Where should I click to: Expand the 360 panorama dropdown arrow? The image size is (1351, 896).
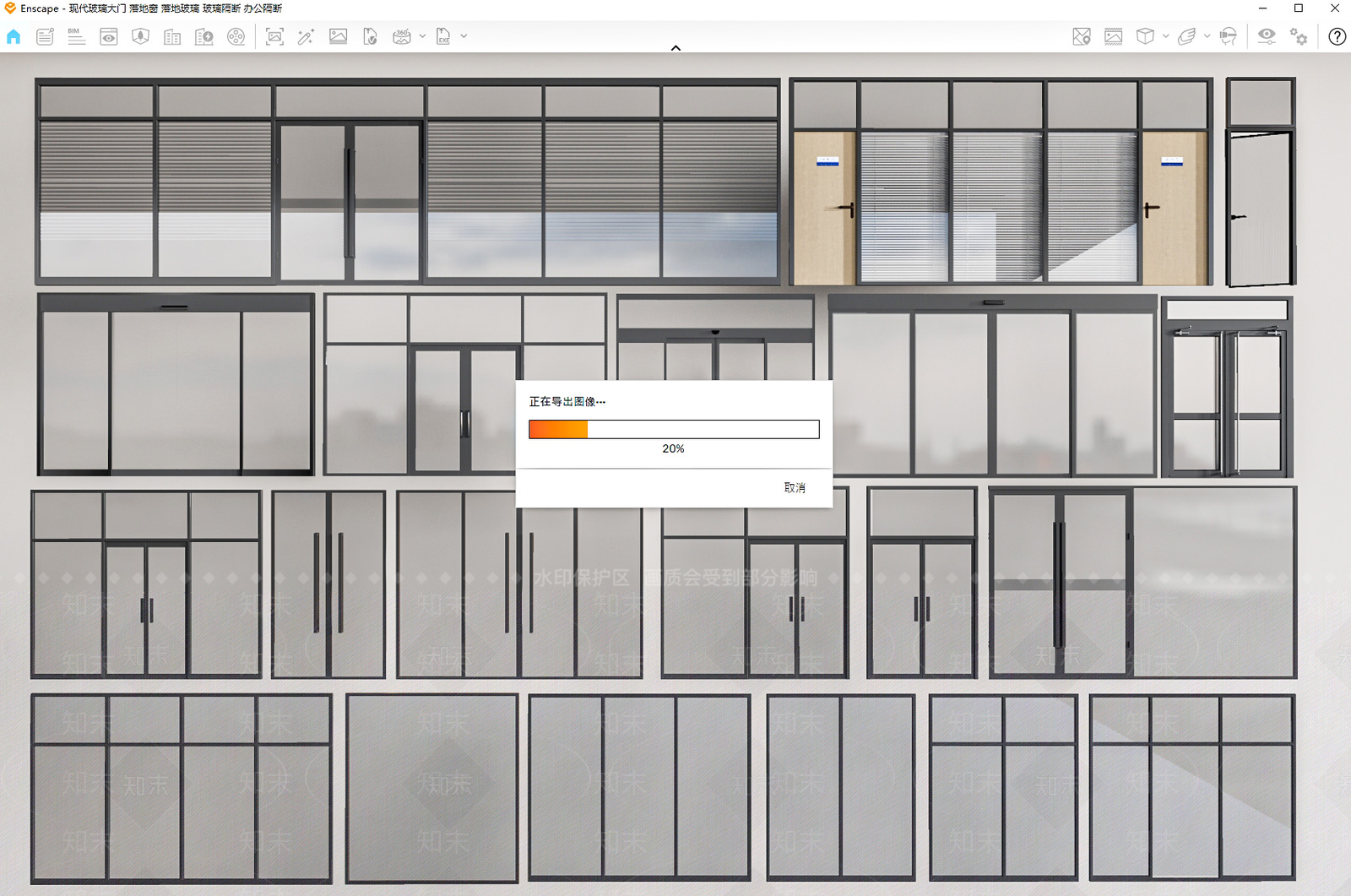[x=422, y=36]
